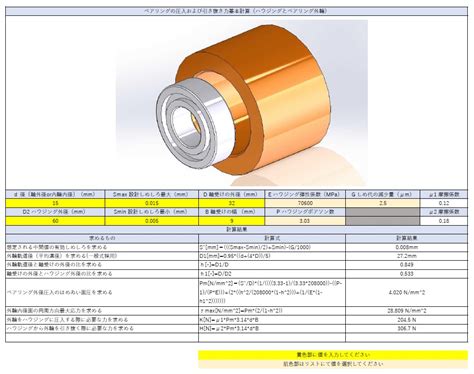
Task: Select the D1 result cell showing 27.2mm
Action: (x=406, y=256)
